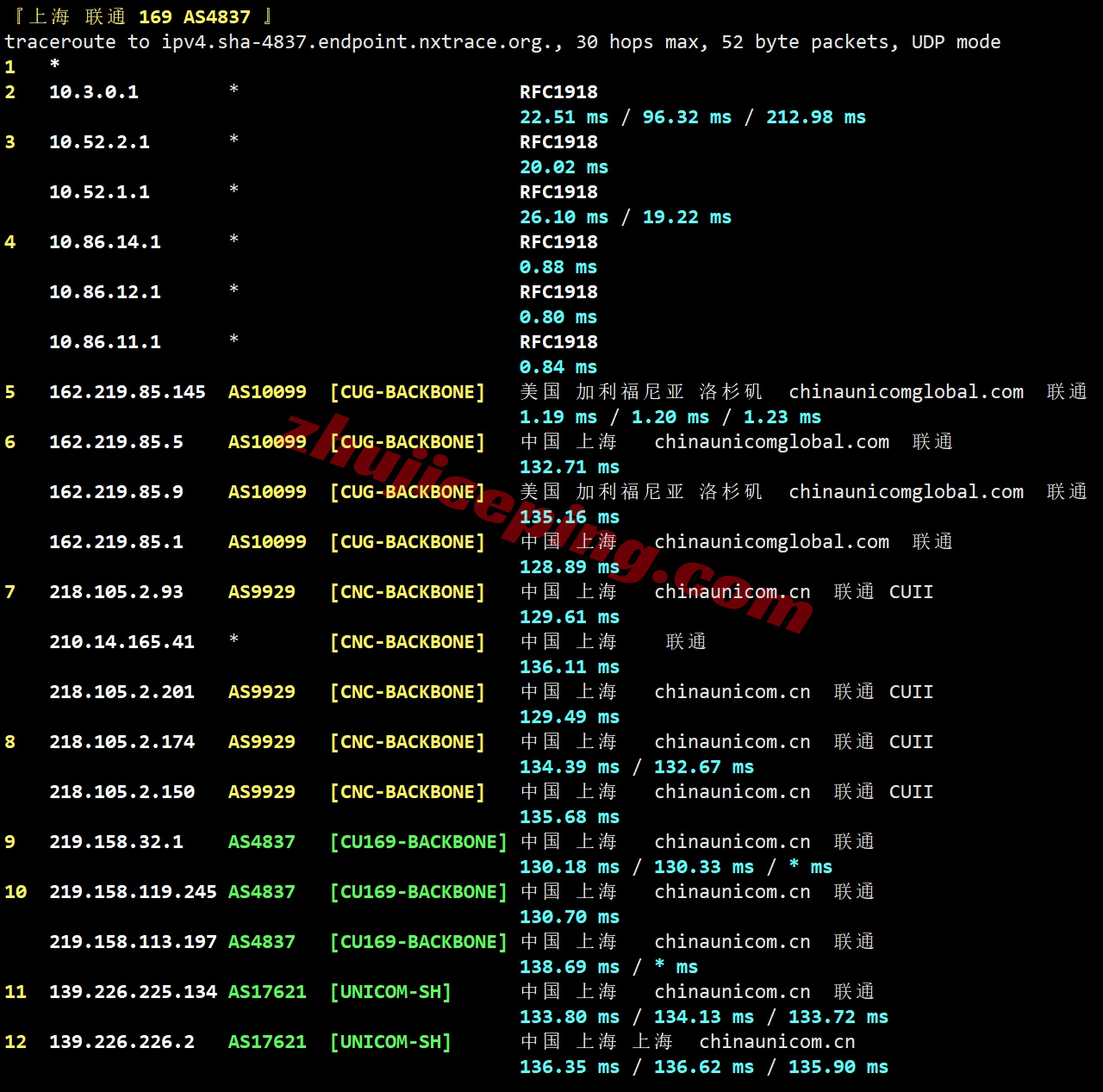Click IP address 10.86.11.1
Viewport: 1103px width, 1092px height.
105,342
